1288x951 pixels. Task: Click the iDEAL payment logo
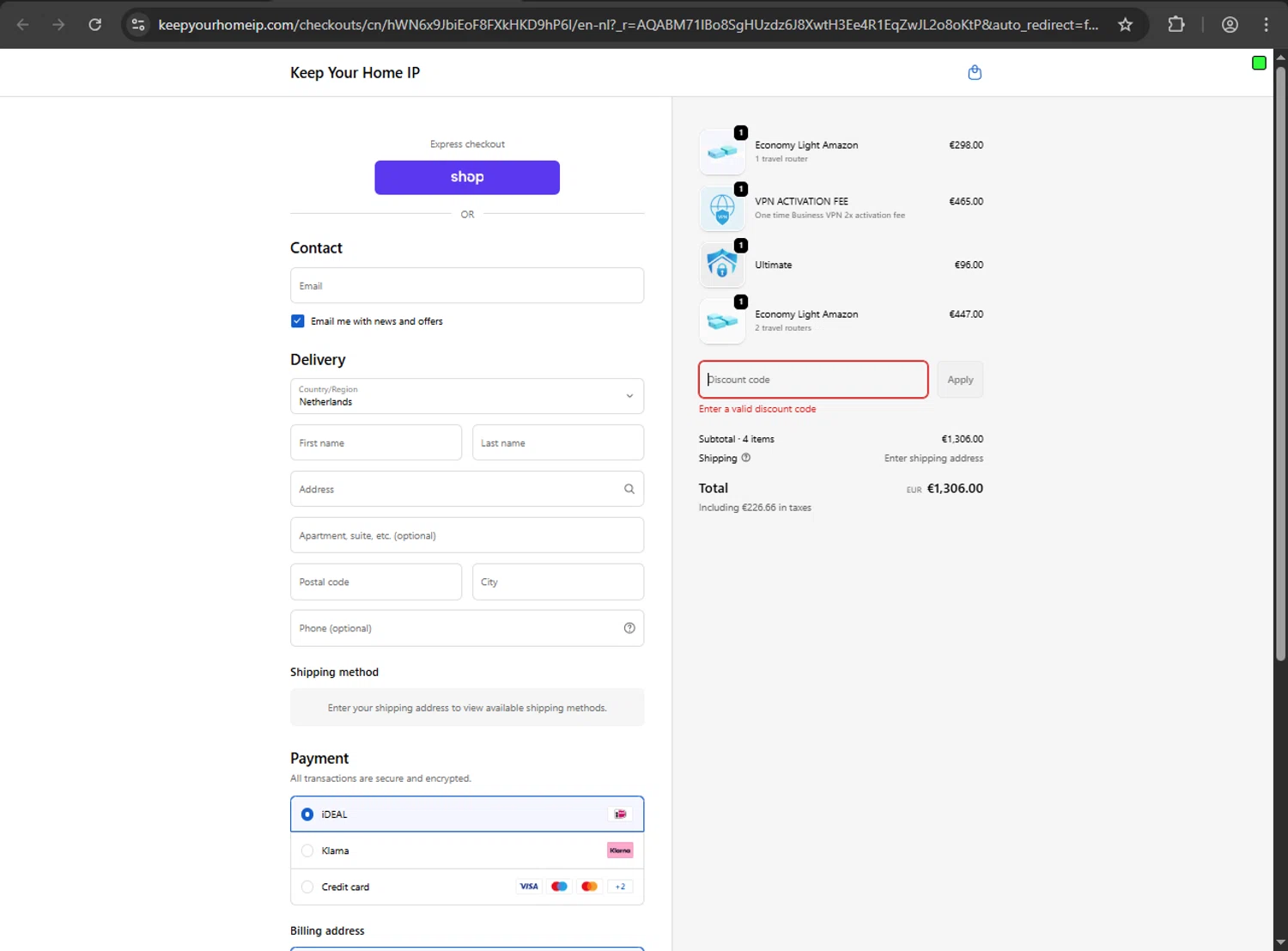click(x=620, y=814)
